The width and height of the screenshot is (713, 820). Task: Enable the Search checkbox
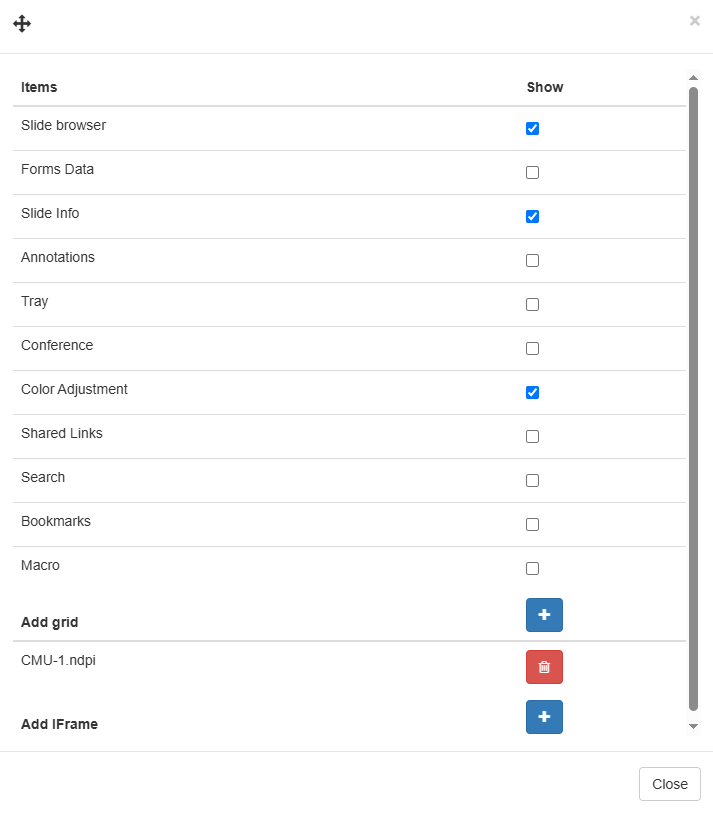click(533, 481)
